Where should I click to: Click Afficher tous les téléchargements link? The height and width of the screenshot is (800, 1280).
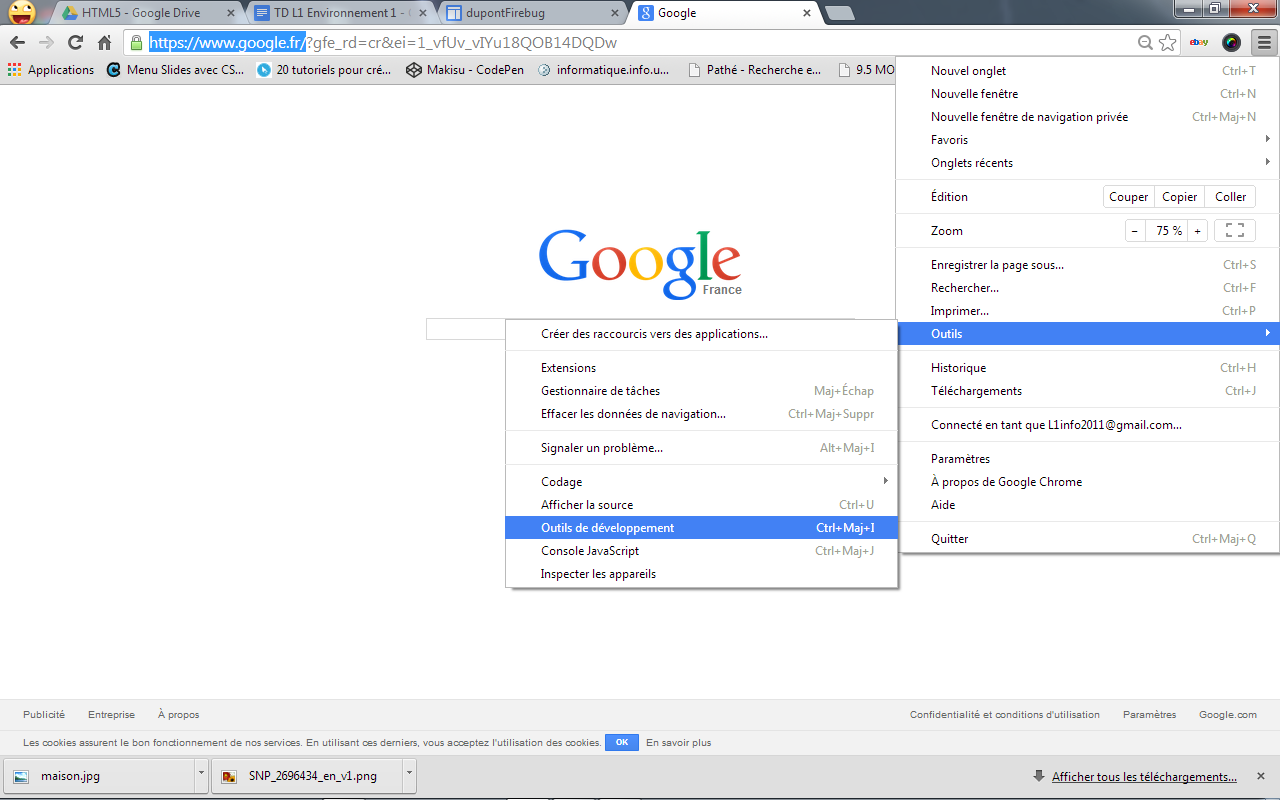click(x=1144, y=777)
